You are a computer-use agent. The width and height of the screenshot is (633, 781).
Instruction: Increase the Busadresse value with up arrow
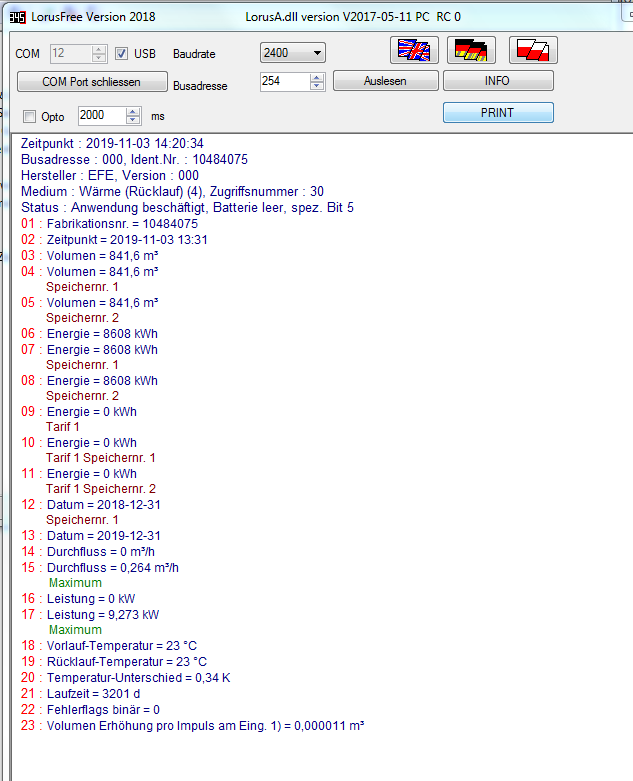[317, 77]
